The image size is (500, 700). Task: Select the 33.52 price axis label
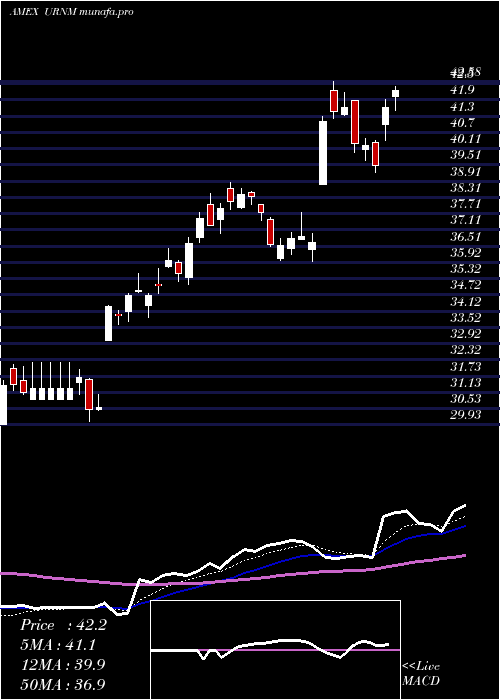coord(465,317)
